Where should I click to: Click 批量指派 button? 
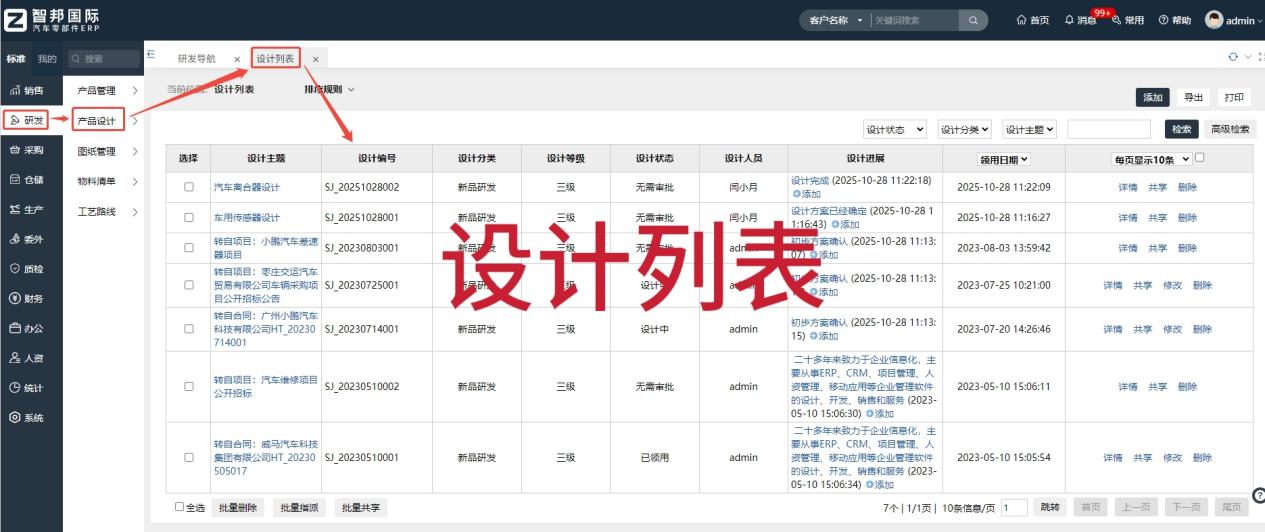(x=299, y=507)
